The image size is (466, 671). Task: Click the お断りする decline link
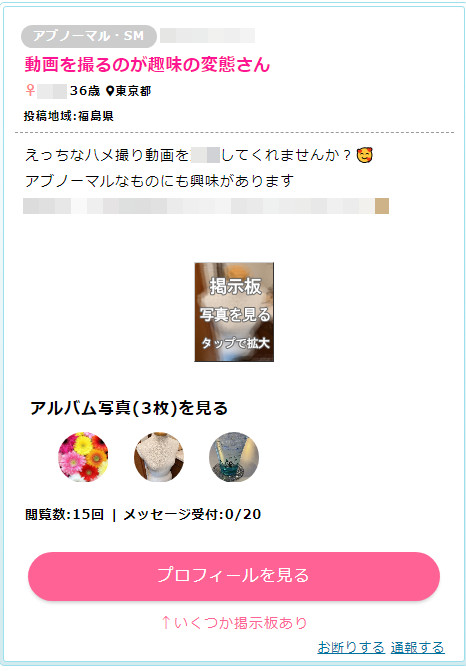[351, 647]
